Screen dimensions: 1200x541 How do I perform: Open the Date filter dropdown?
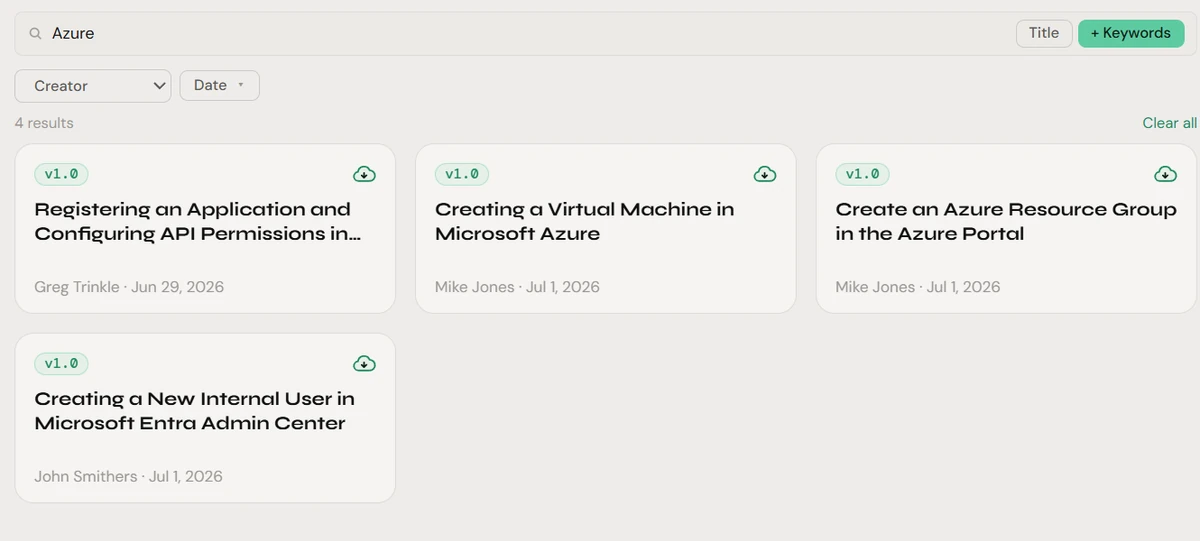[x=220, y=86]
